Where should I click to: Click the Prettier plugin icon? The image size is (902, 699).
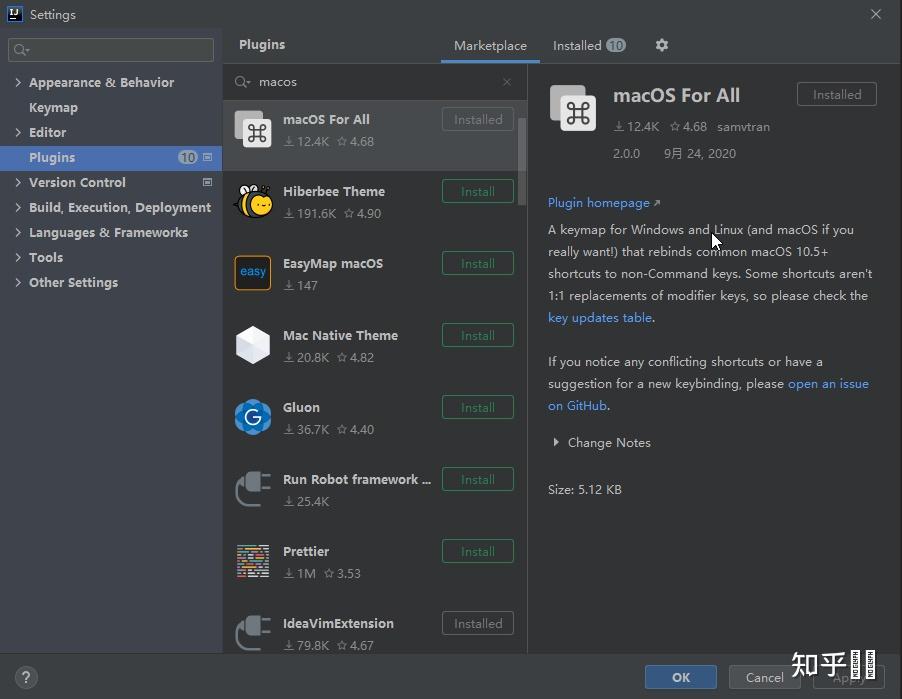(252, 560)
